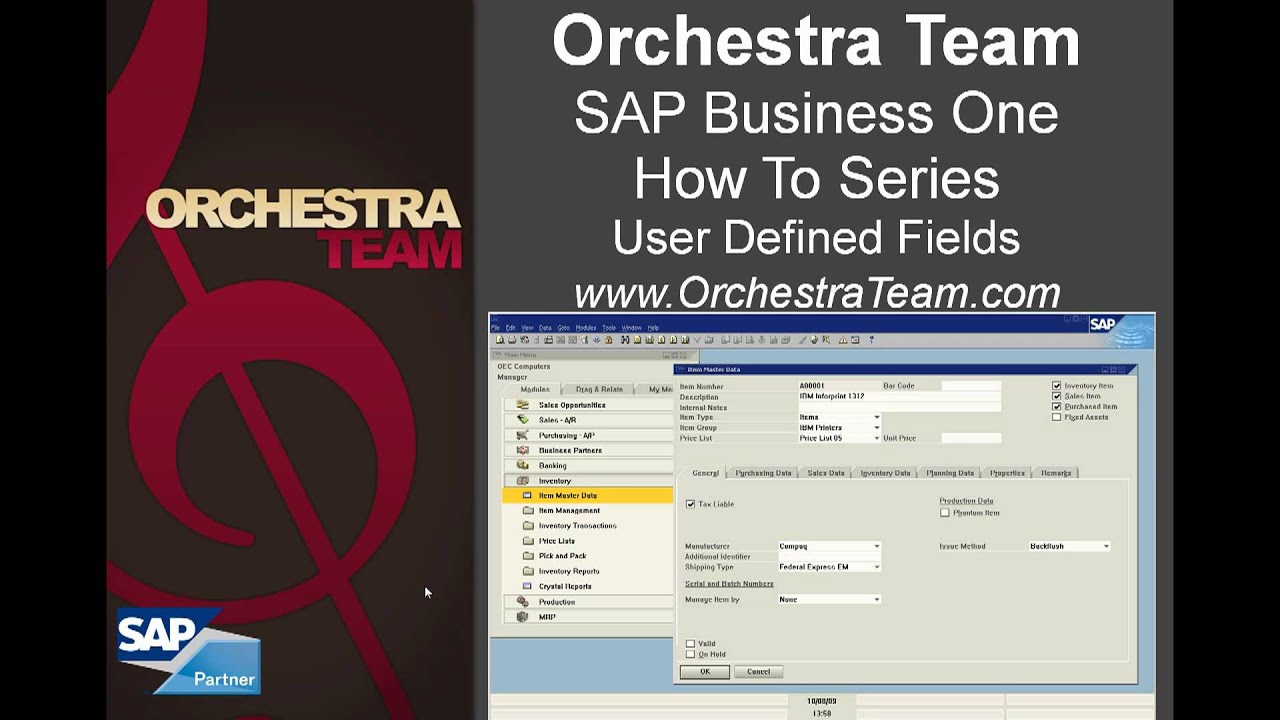Image resolution: width=1280 pixels, height=720 pixels.
Task: Open the Sales Opportunities module
Action: tap(588, 405)
